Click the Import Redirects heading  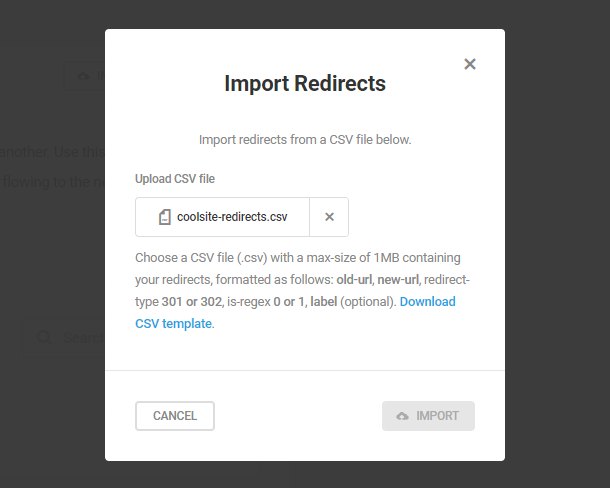tap(305, 84)
